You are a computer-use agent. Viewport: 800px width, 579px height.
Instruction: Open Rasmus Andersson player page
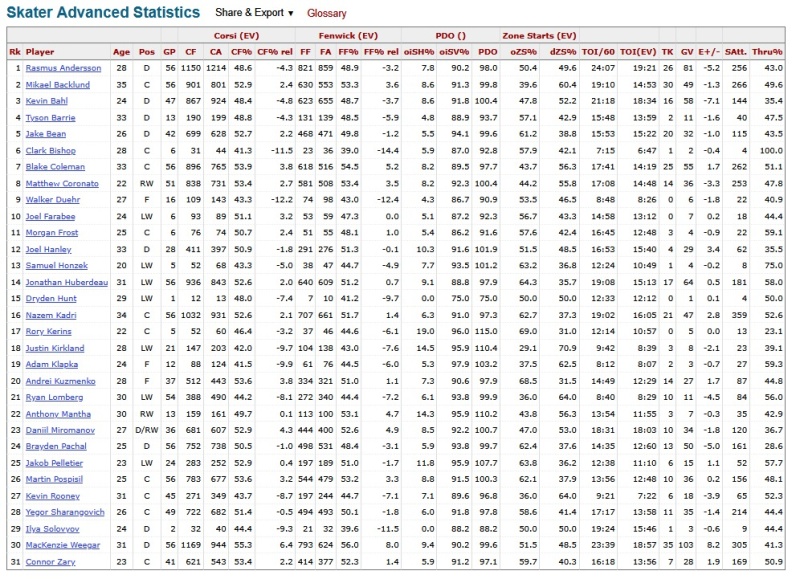63,68
